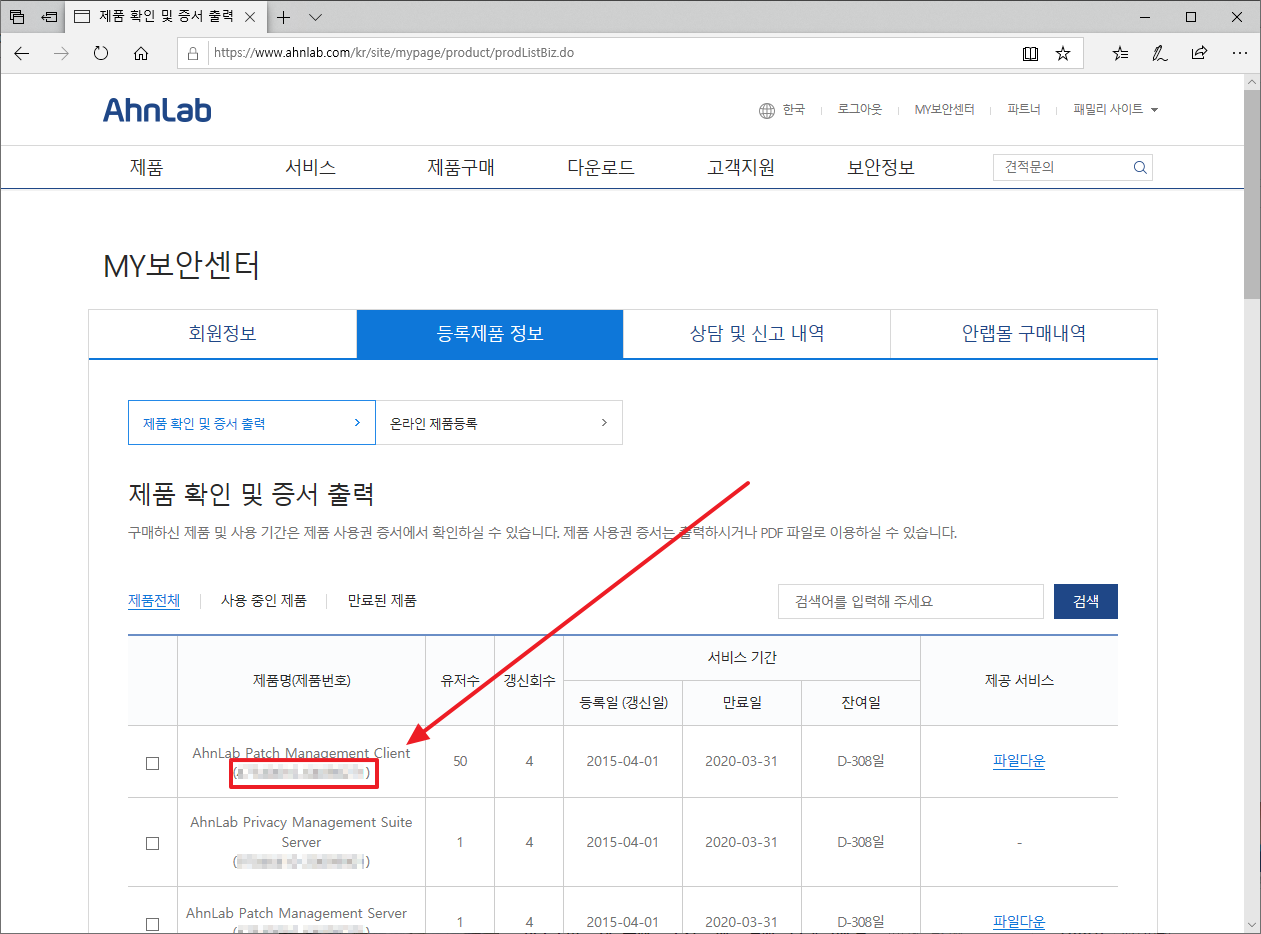Click the browser address bar URL
The height and width of the screenshot is (934, 1261).
[x=393, y=53]
